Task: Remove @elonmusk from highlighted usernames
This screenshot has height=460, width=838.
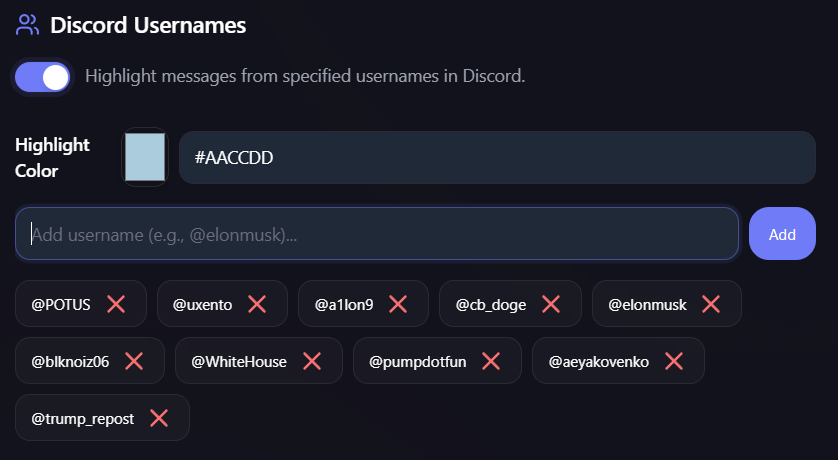Action: tap(711, 304)
